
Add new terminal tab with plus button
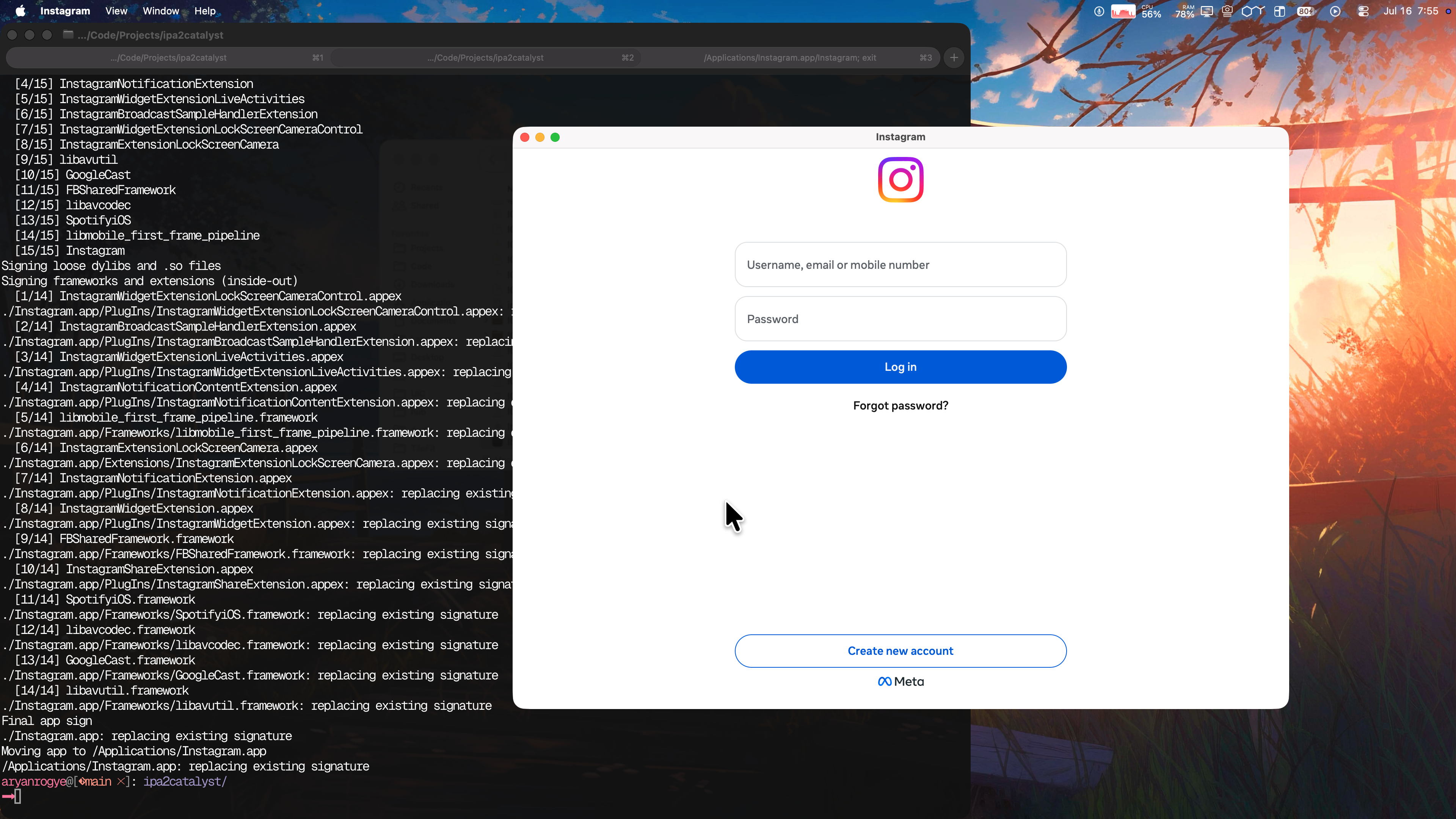point(954,58)
